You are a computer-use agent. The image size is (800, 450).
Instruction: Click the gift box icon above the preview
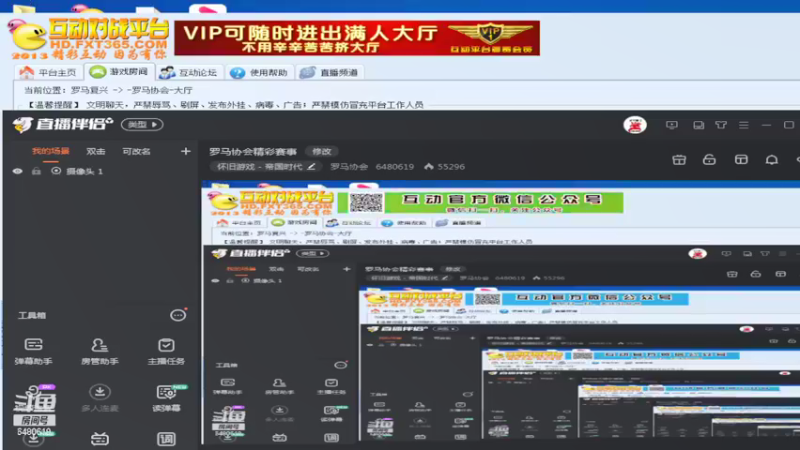tap(679, 160)
